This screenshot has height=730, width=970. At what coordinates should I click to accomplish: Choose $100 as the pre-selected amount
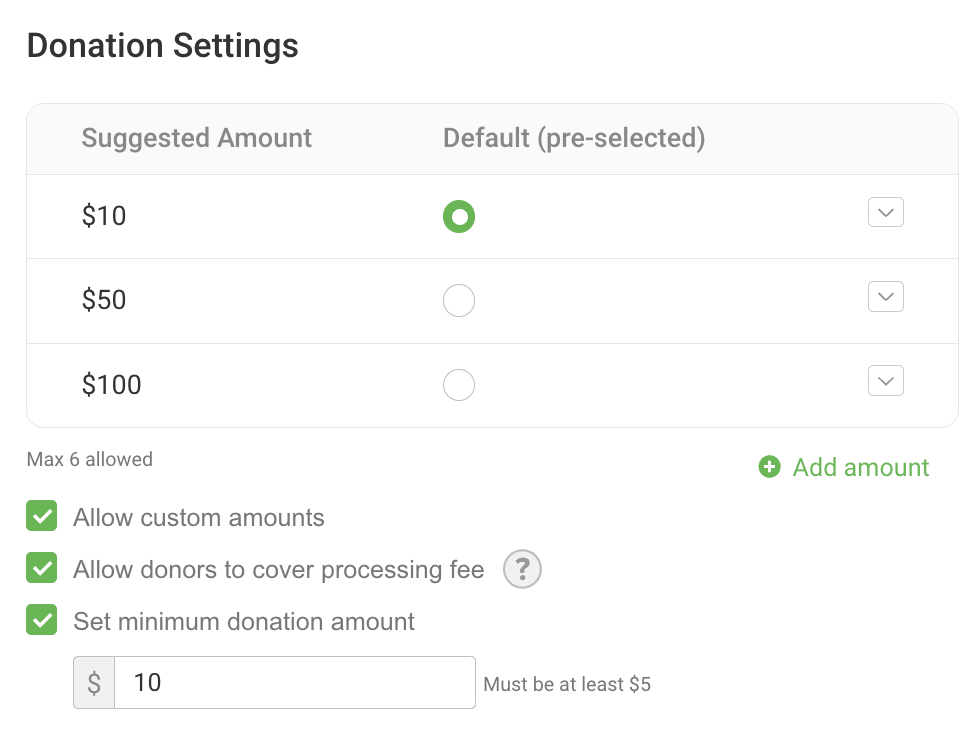(x=459, y=385)
